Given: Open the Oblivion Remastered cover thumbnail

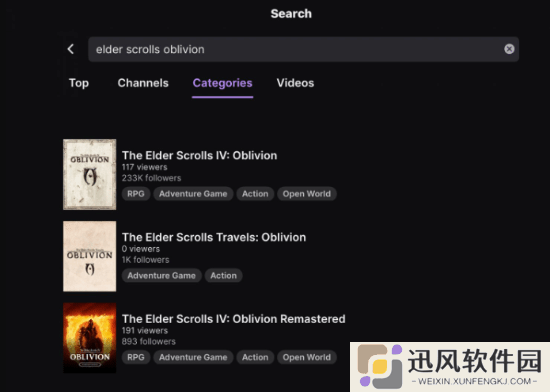Looking at the screenshot, I should point(89,338).
